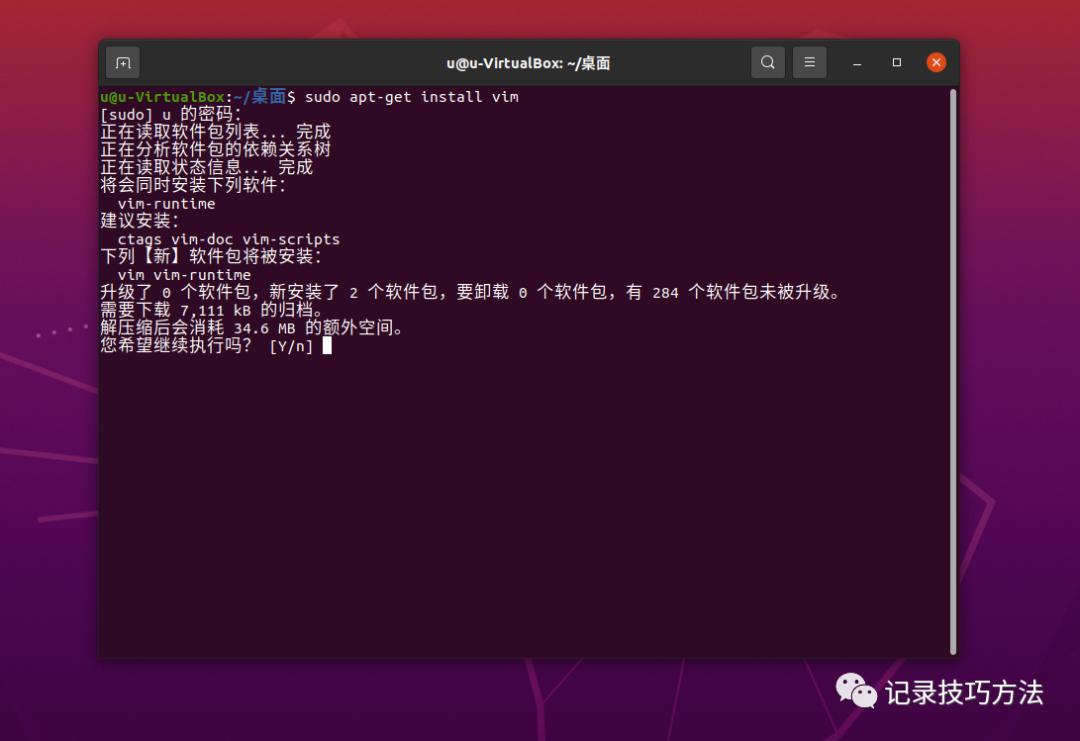This screenshot has width=1080, height=741.
Task: Minimize the terminal window
Action: [857, 63]
